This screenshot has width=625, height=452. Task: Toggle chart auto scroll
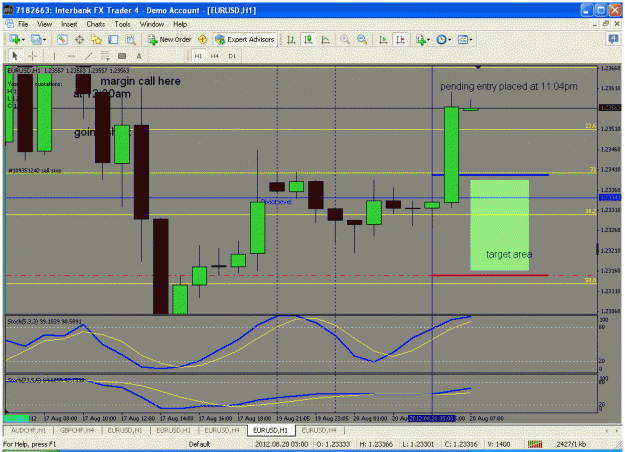pos(383,39)
